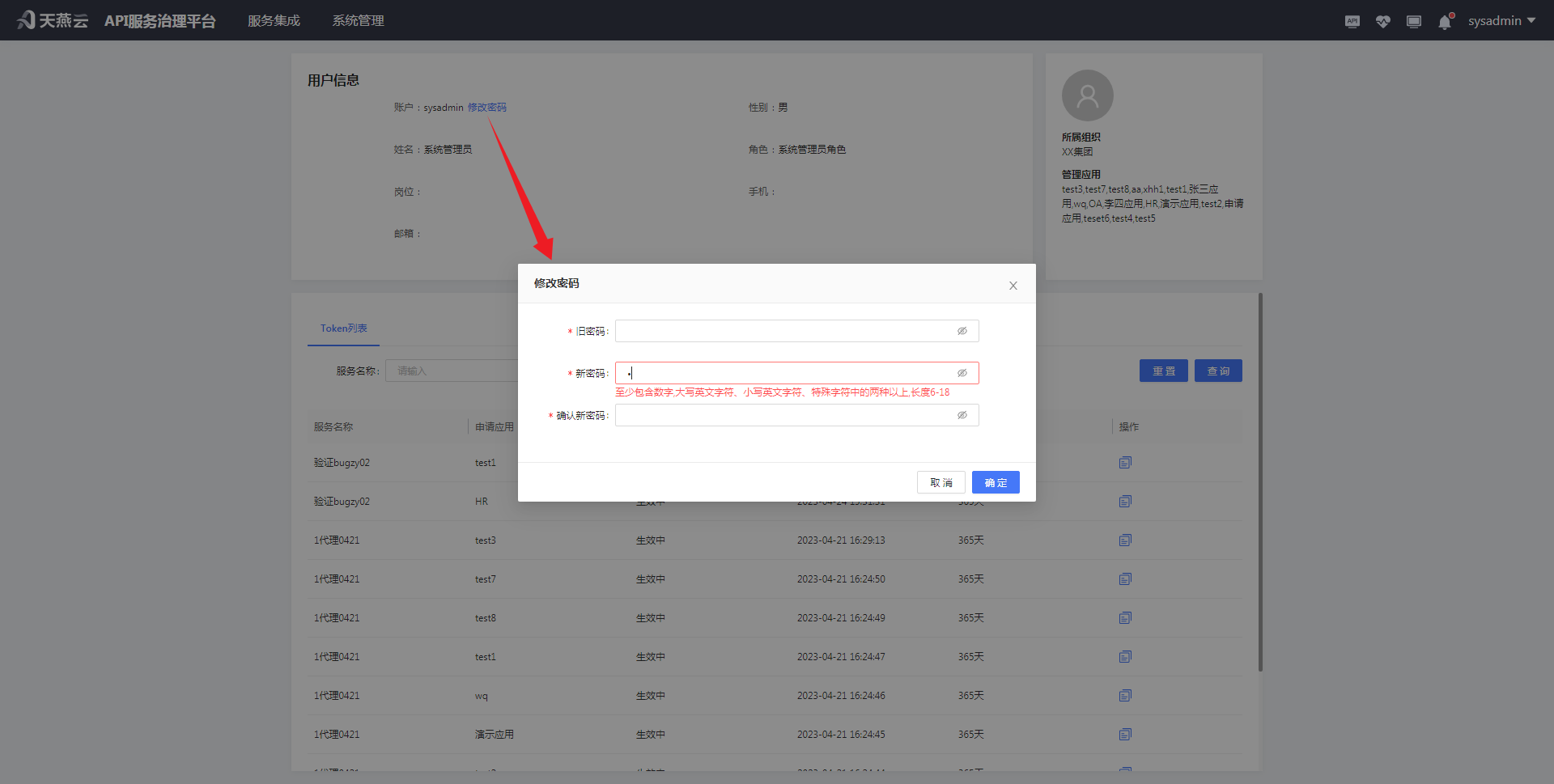Toggle visibility of 旧密码 field
This screenshot has width=1554, height=784.
(x=962, y=331)
